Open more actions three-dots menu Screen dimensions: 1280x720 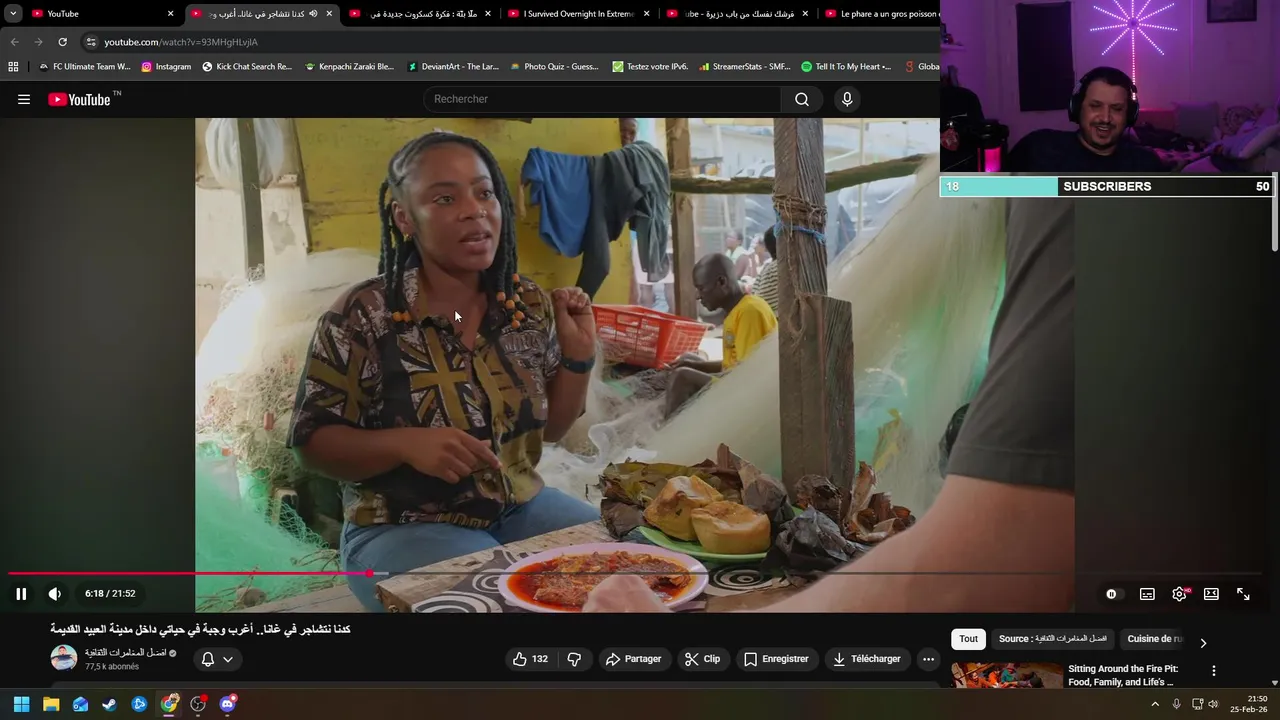[x=928, y=659]
